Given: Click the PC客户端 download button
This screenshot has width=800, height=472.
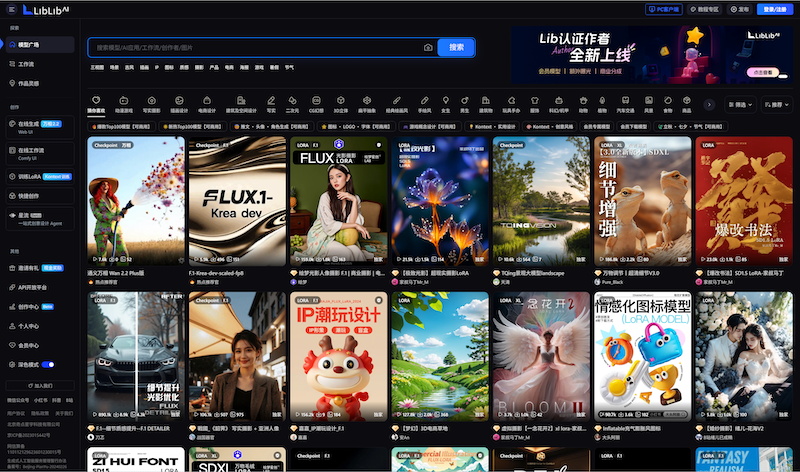Looking at the screenshot, I should coord(664,9).
